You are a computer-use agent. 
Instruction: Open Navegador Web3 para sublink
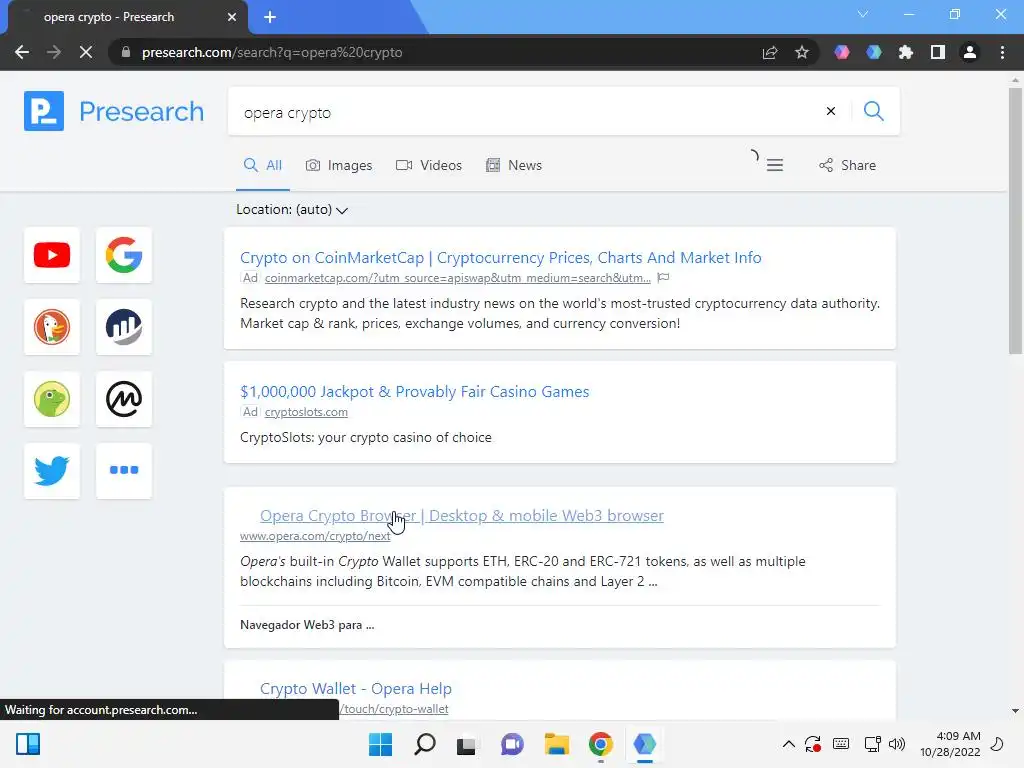[307, 625]
